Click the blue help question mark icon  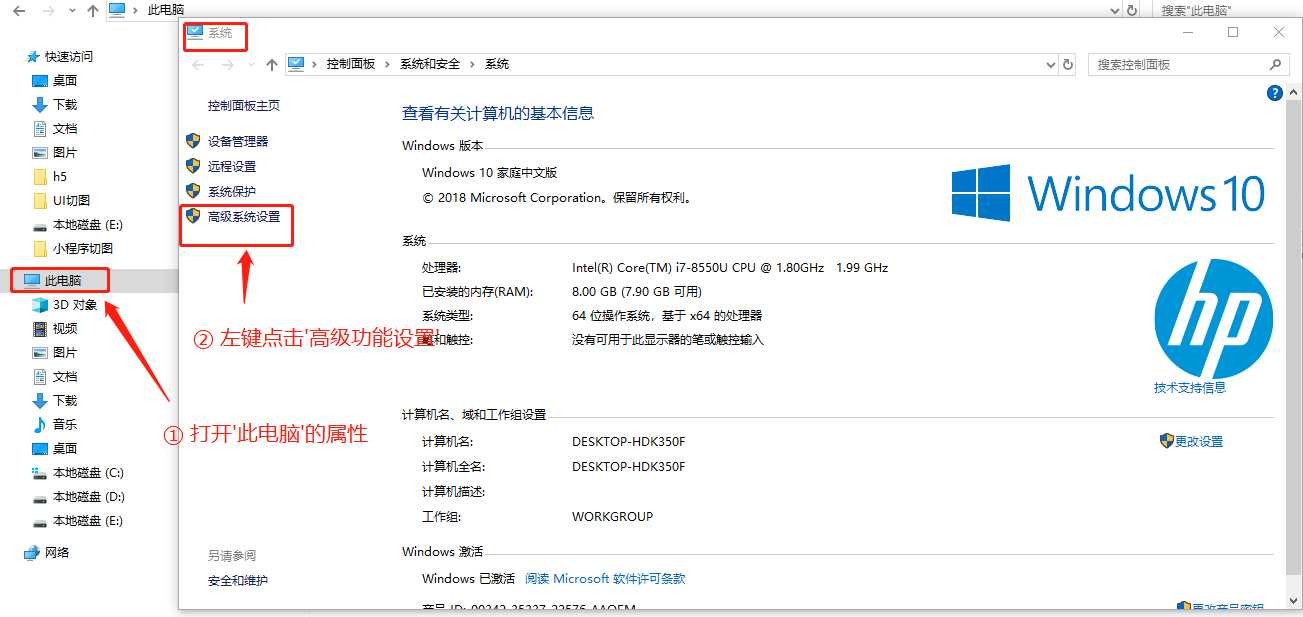1274,93
